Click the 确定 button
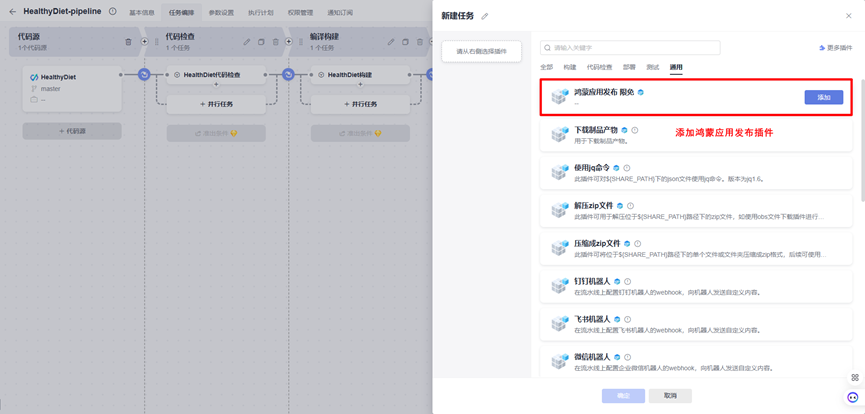 (x=623, y=396)
